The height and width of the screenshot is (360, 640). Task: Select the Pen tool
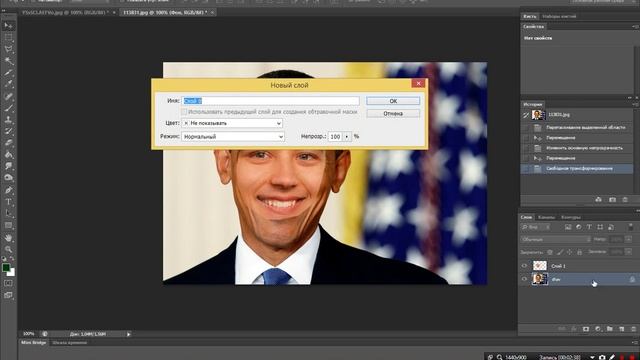8,190
